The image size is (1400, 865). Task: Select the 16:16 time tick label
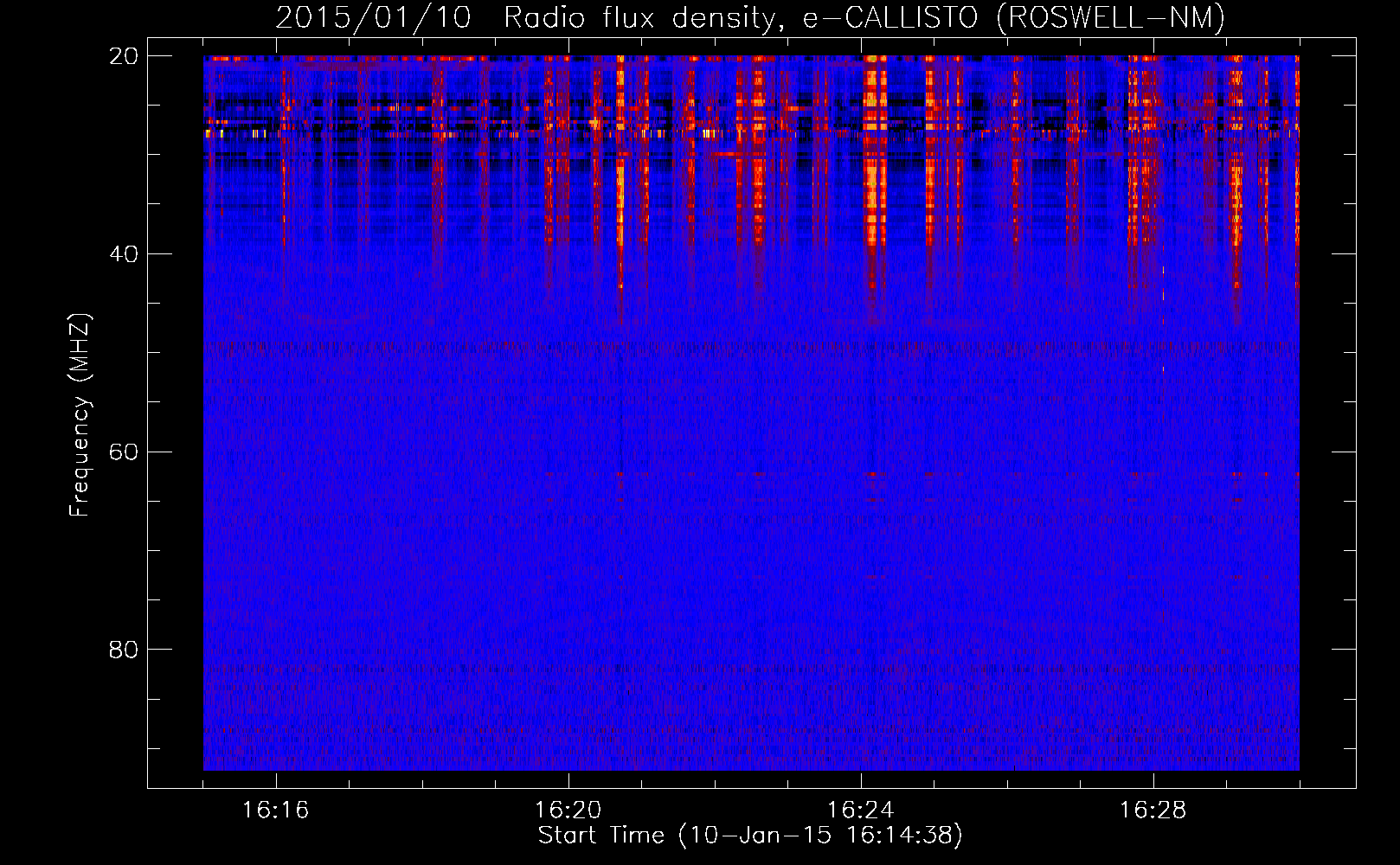click(x=276, y=811)
